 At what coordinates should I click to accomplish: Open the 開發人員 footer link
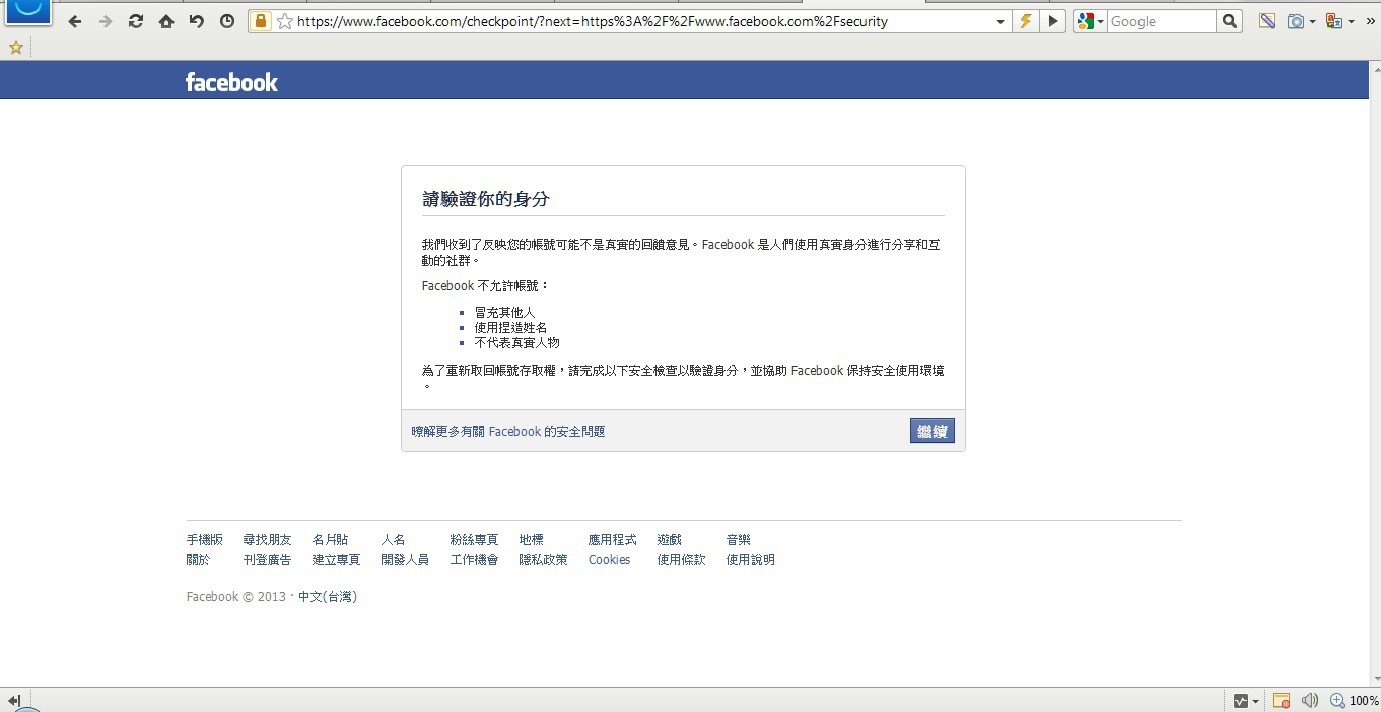[x=405, y=560]
